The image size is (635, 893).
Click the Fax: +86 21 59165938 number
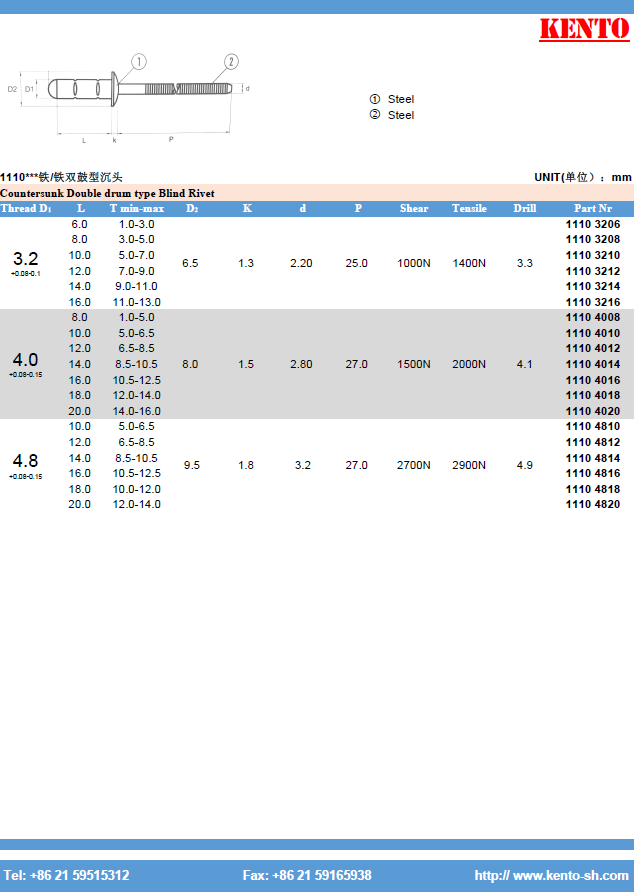pos(307,875)
